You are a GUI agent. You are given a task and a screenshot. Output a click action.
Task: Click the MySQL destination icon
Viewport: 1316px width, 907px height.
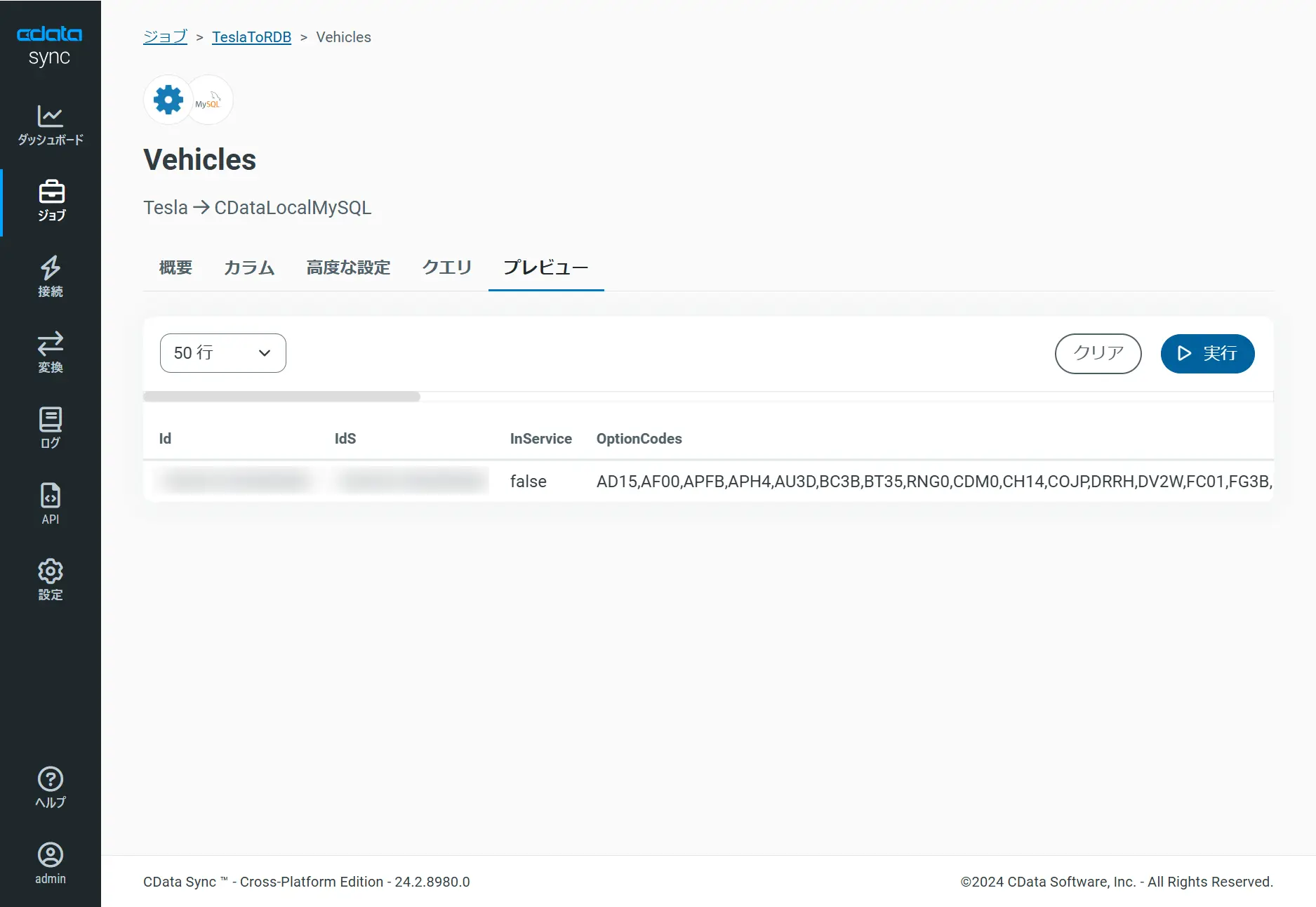208,100
